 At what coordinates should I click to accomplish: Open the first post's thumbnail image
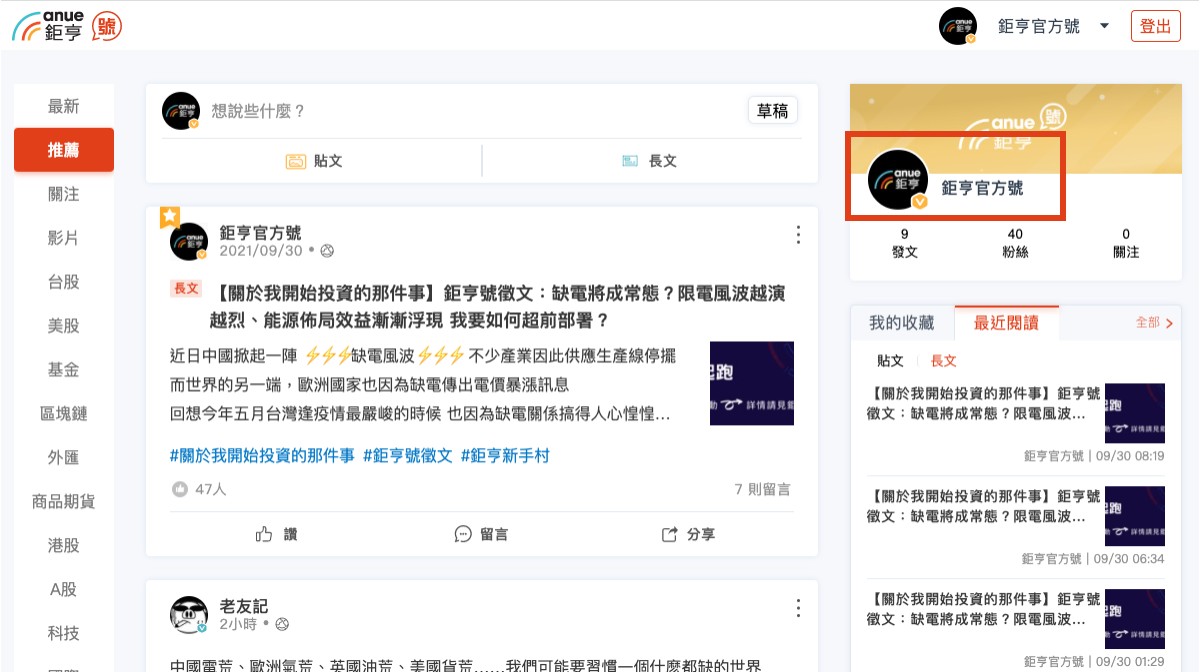coord(751,383)
